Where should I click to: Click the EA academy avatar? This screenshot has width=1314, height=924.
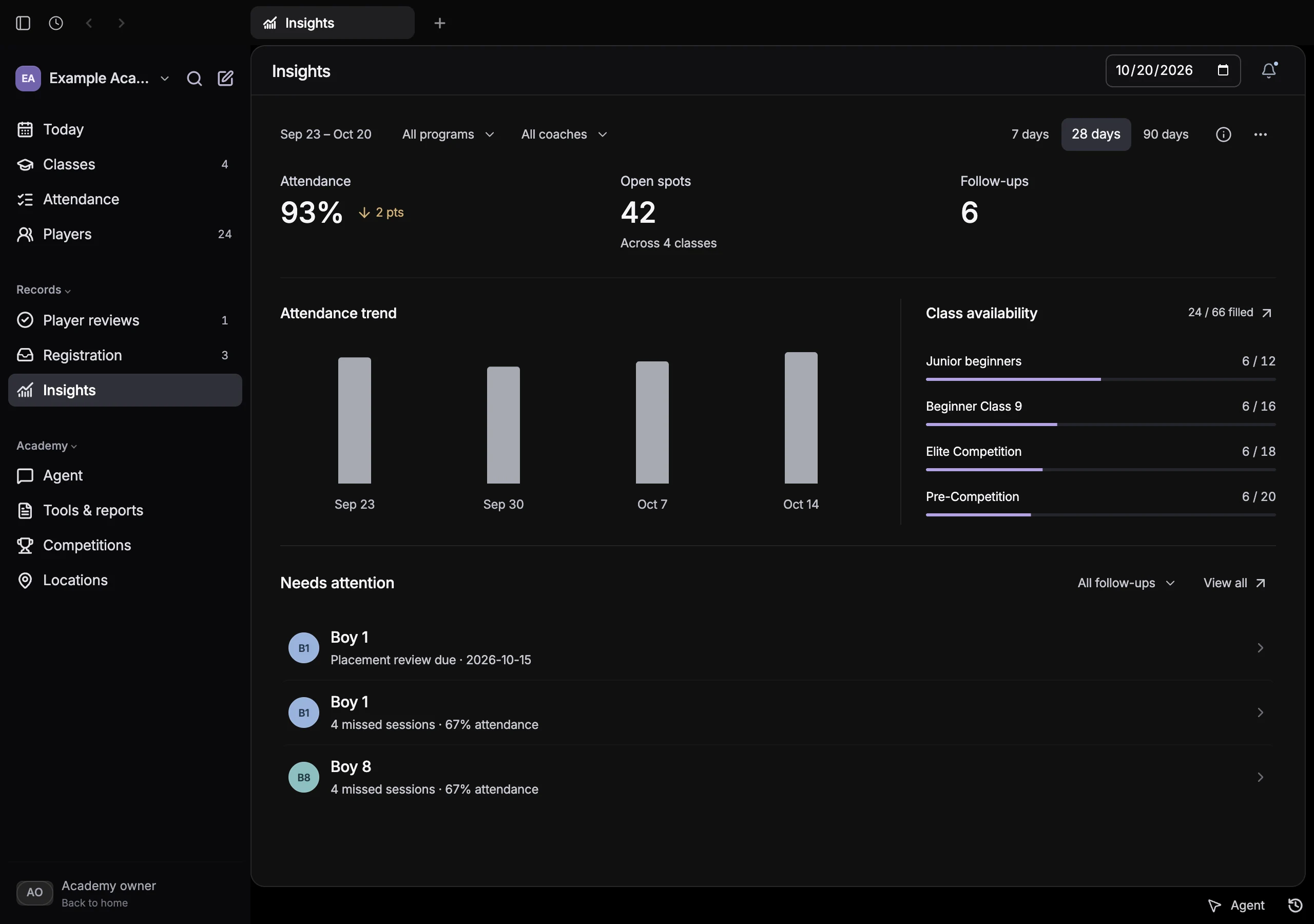tap(28, 79)
